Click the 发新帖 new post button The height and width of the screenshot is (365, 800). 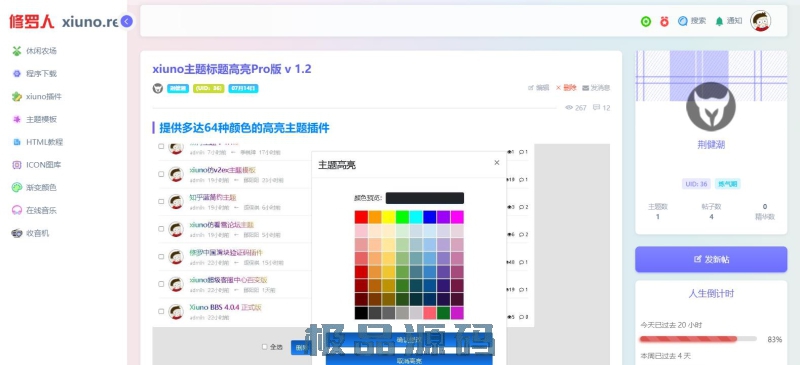pyautogui.click(x=711, y=259)
